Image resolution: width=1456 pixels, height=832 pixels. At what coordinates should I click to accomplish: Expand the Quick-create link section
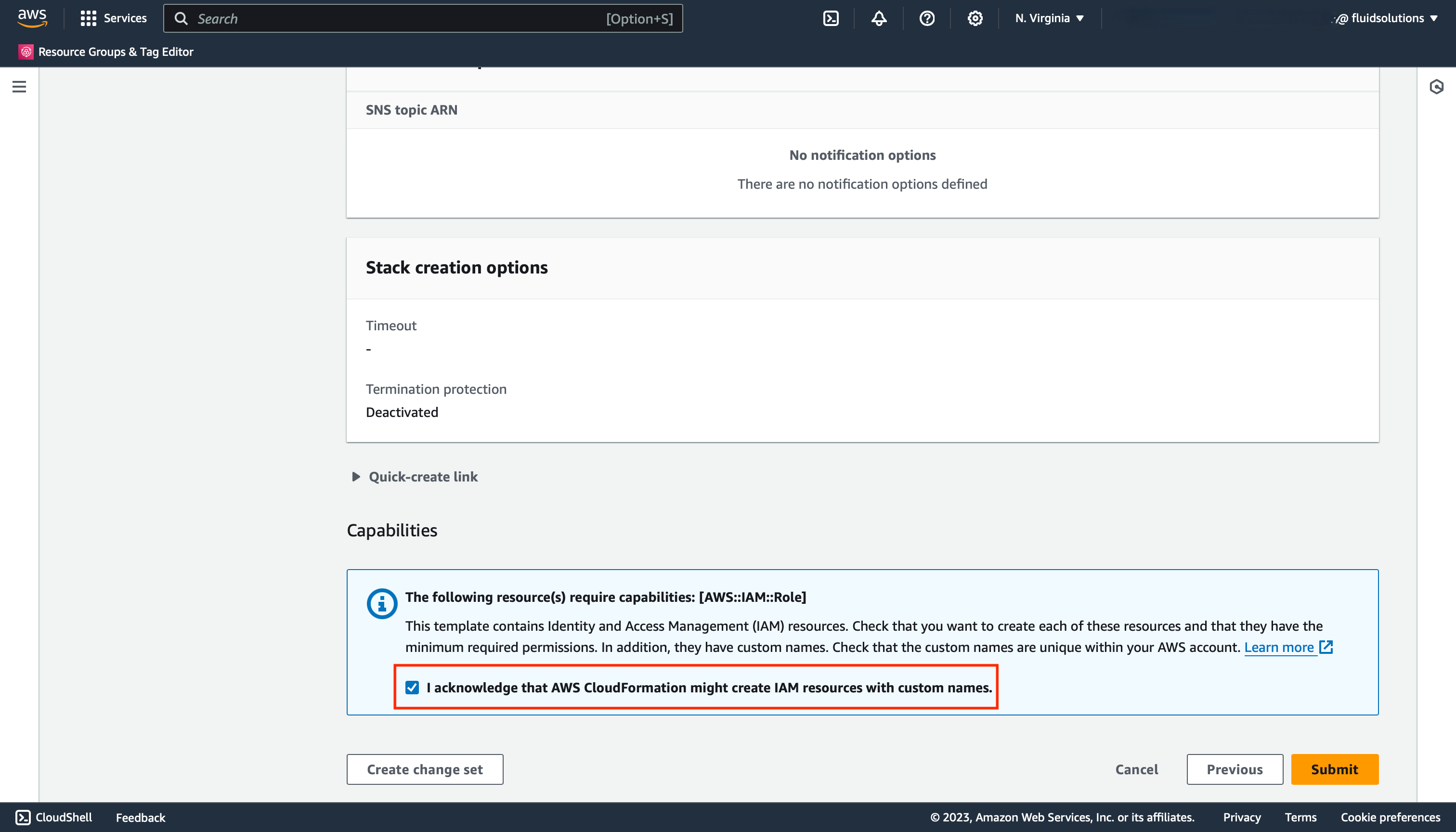(x=414, y=477)
